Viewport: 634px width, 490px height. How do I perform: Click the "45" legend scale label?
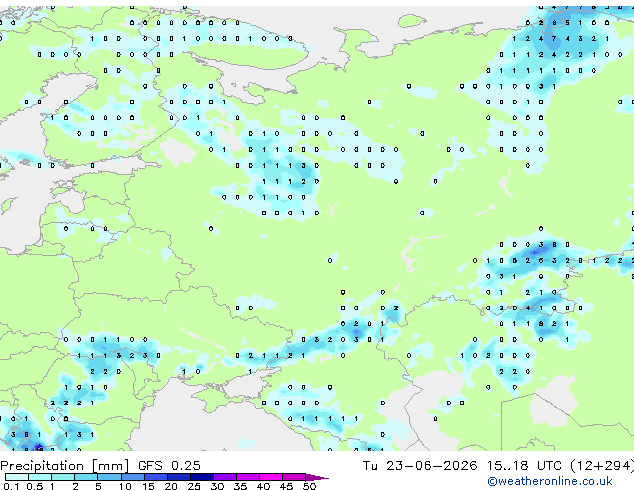(286, 486)
